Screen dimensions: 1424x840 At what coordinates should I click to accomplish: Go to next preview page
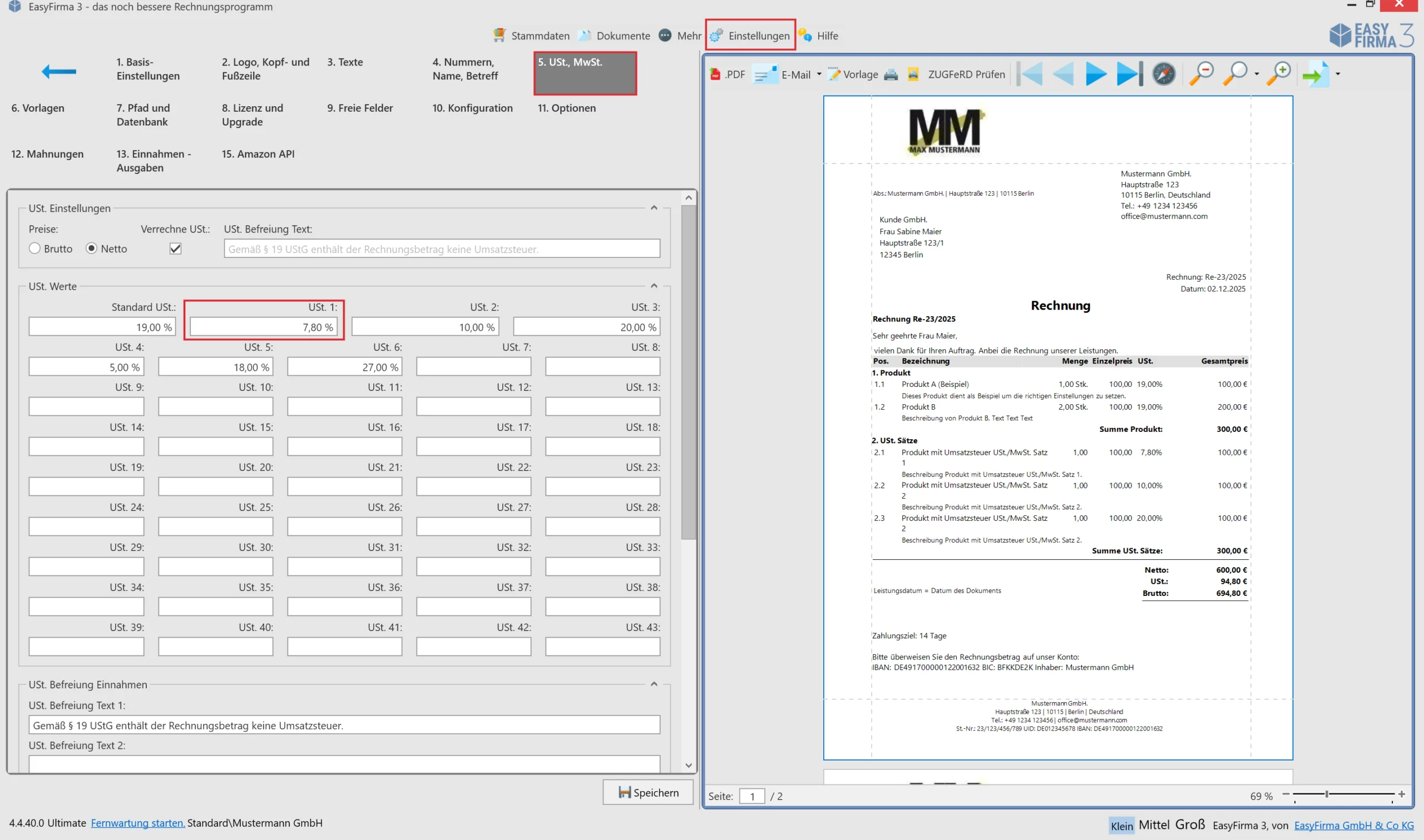tap(1096, 74)
